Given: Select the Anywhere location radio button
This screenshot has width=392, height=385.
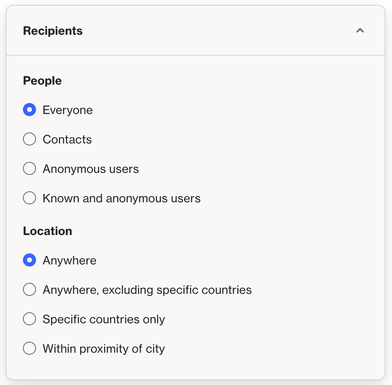Looking at the screenshot, I should coord(29,260).
